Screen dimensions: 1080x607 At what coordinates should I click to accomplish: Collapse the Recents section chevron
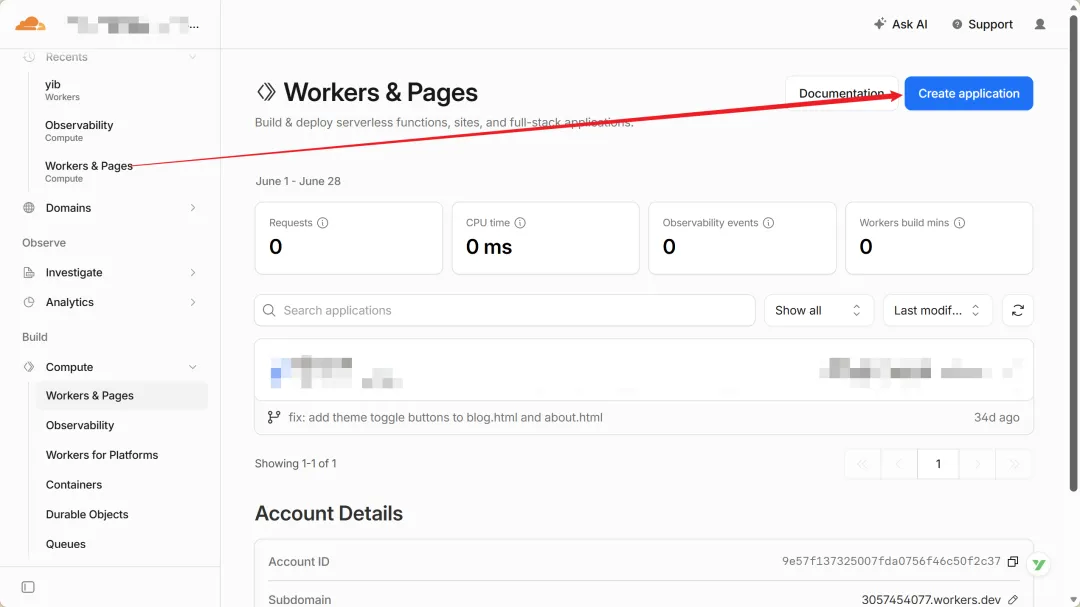point(193,57)
